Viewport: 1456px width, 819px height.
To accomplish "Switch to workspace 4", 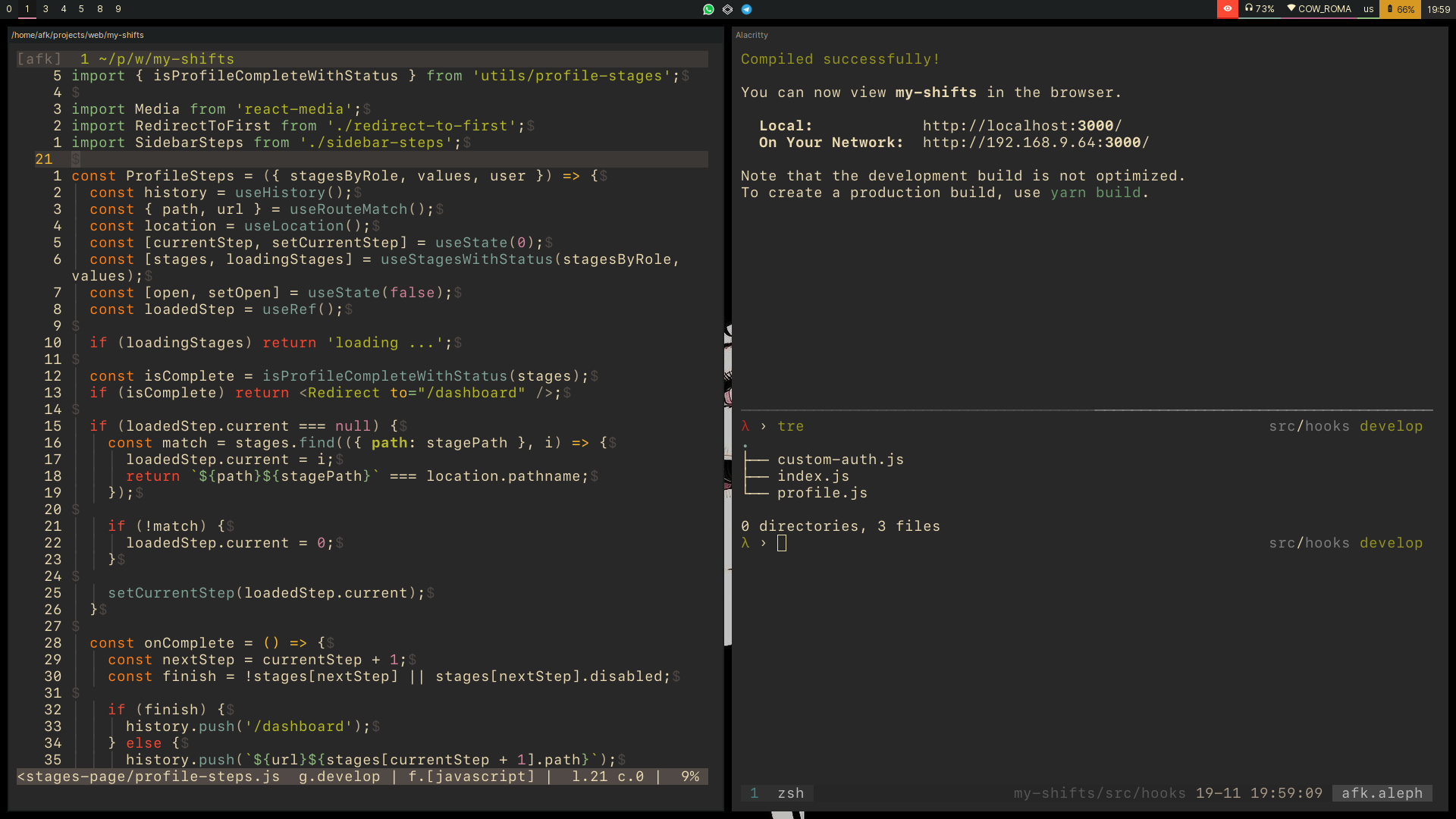I will click(x=64, y=9).
